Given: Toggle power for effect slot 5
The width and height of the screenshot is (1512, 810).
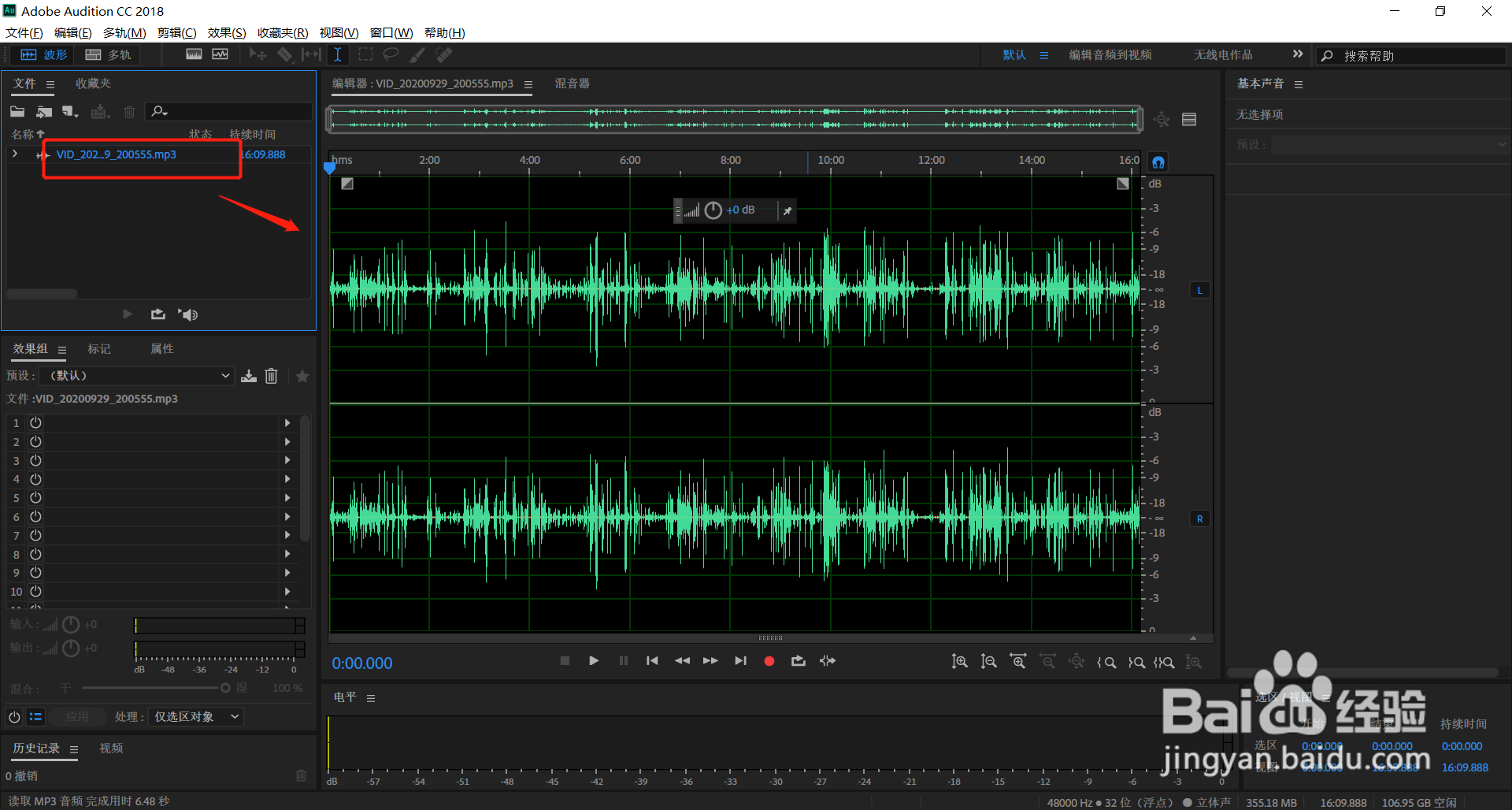Looking at the screenshot, I should 35,498.
